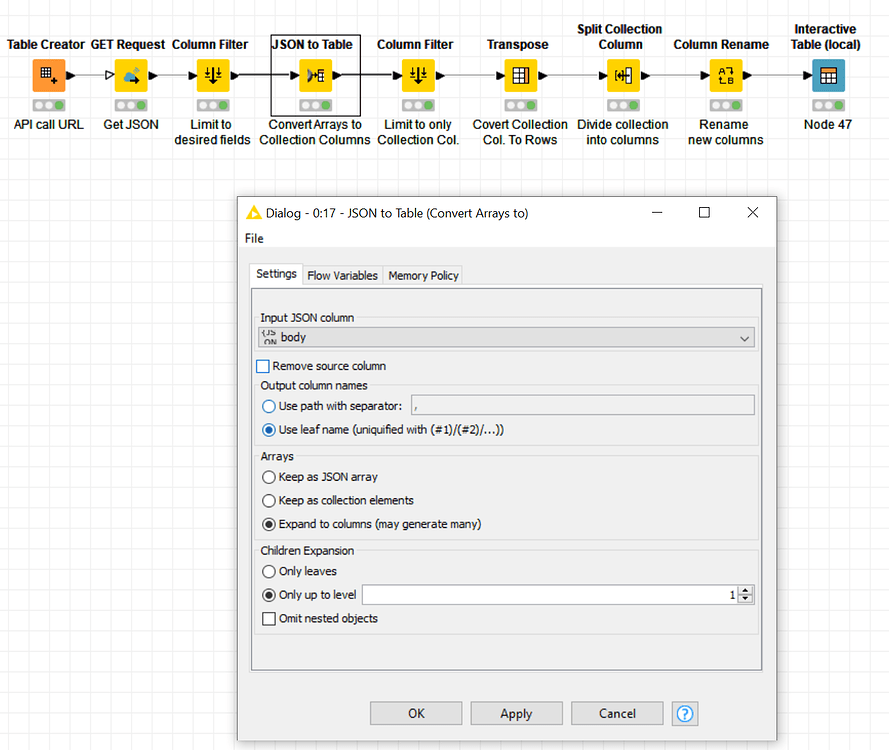Click the Only up to level input field
Viewport: 889px width, 750px height.
pyautogui.click(x=550, y=594)
